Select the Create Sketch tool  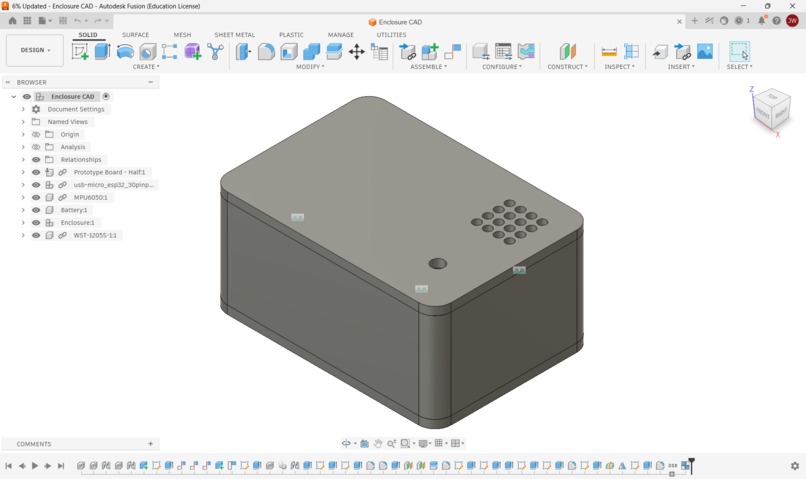tap(80, 52)
